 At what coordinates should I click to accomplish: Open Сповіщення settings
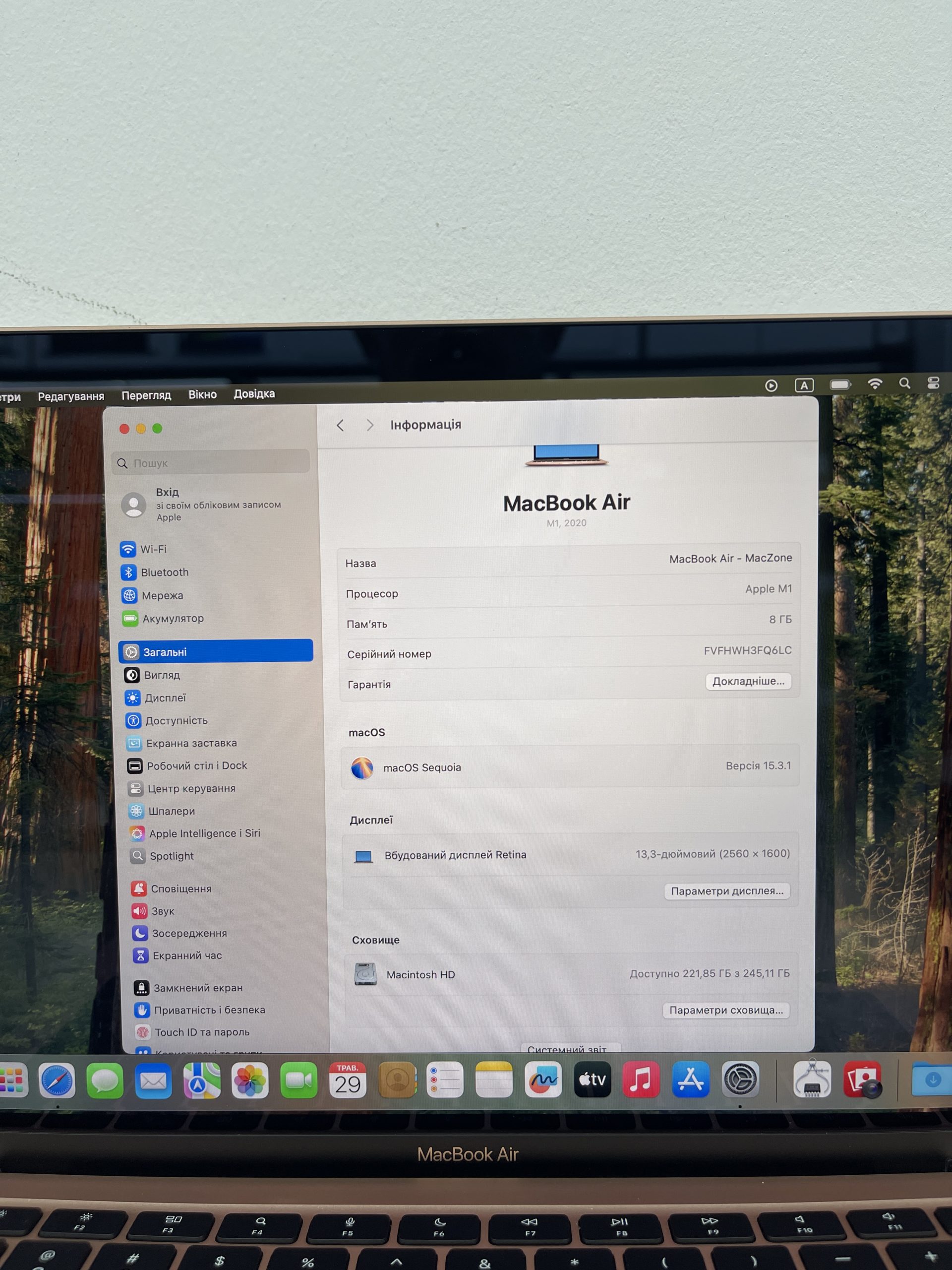171,888
